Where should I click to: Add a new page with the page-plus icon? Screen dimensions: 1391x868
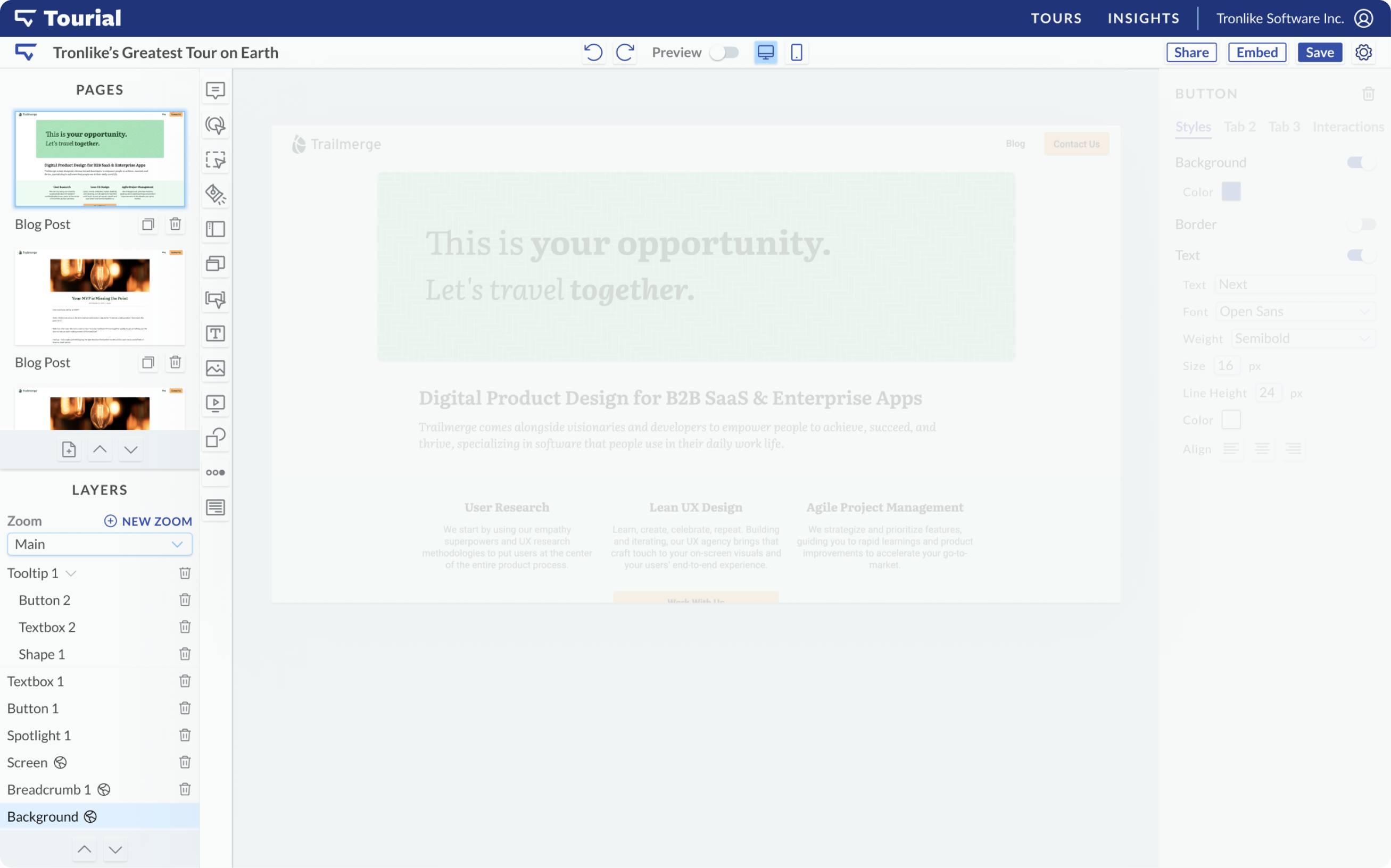click(69, 449)
